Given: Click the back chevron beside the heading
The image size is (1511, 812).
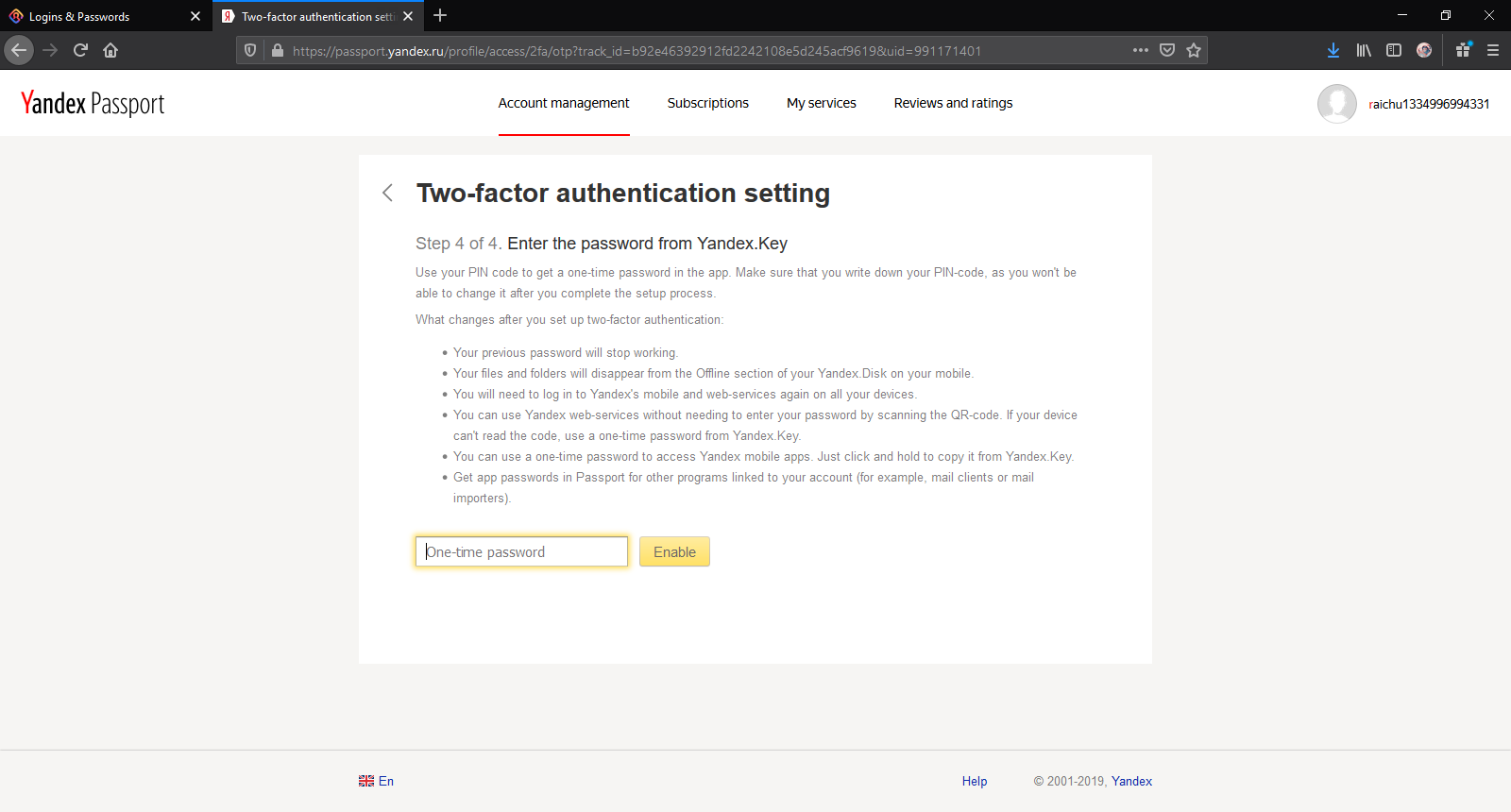Looking at the screenshot, I should click(x=387, y=193).
